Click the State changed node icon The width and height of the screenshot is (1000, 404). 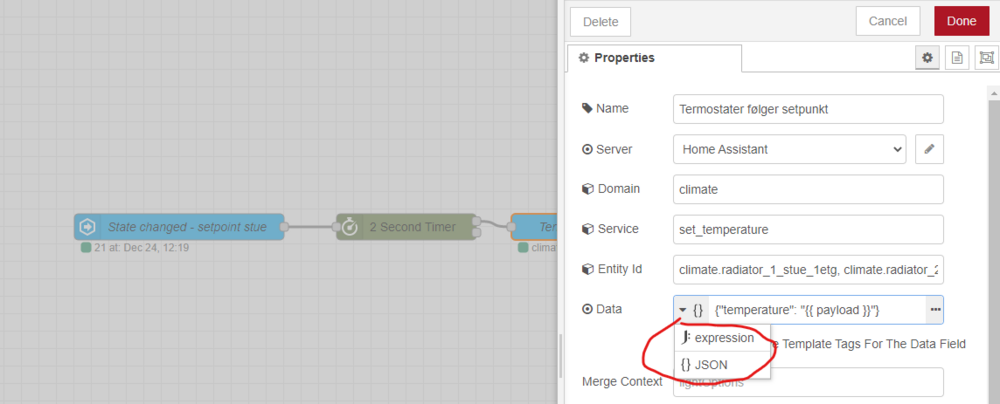point(88,227)
